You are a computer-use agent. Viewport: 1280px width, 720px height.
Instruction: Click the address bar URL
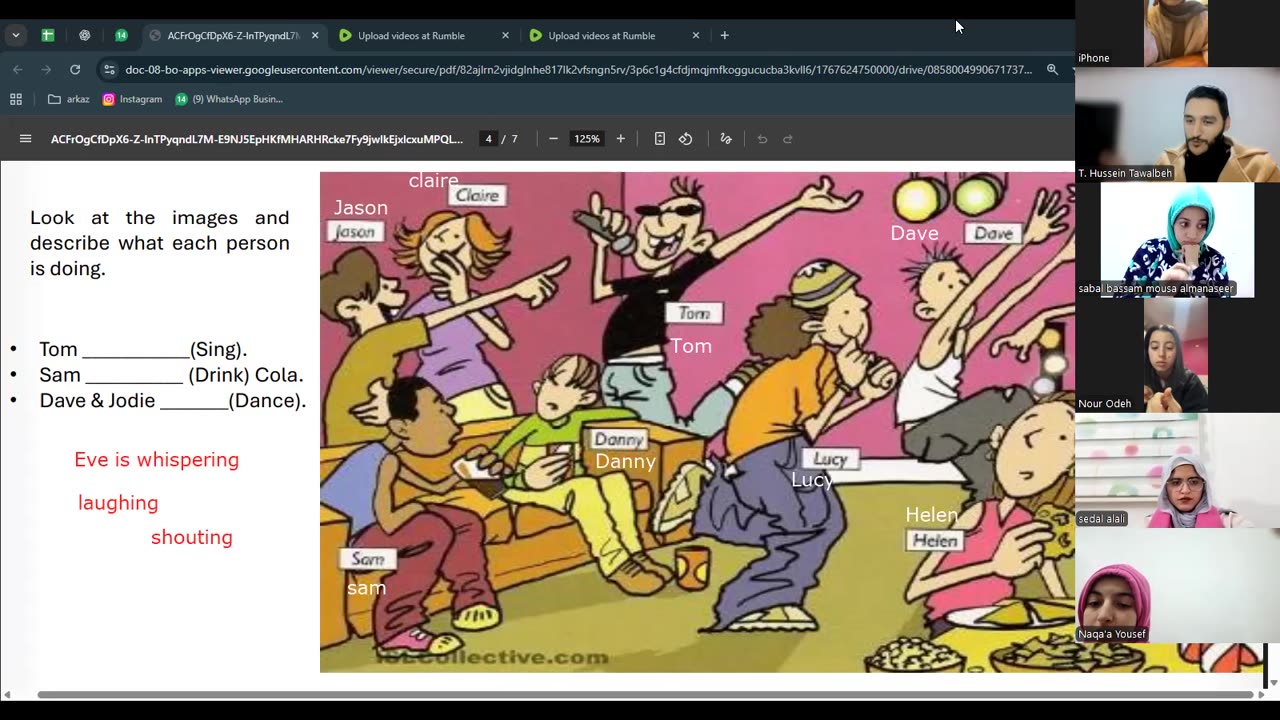tap(578, 70)
